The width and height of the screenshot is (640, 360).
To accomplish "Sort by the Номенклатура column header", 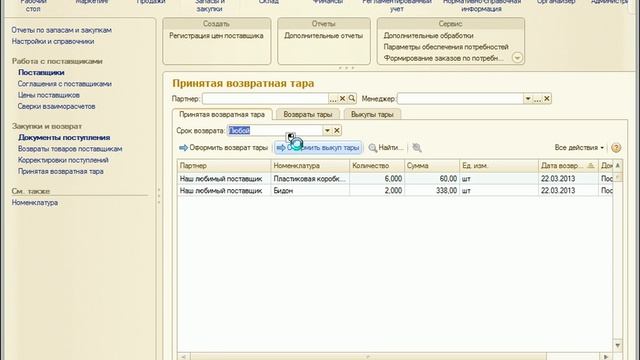I will [x=310, y=166].
